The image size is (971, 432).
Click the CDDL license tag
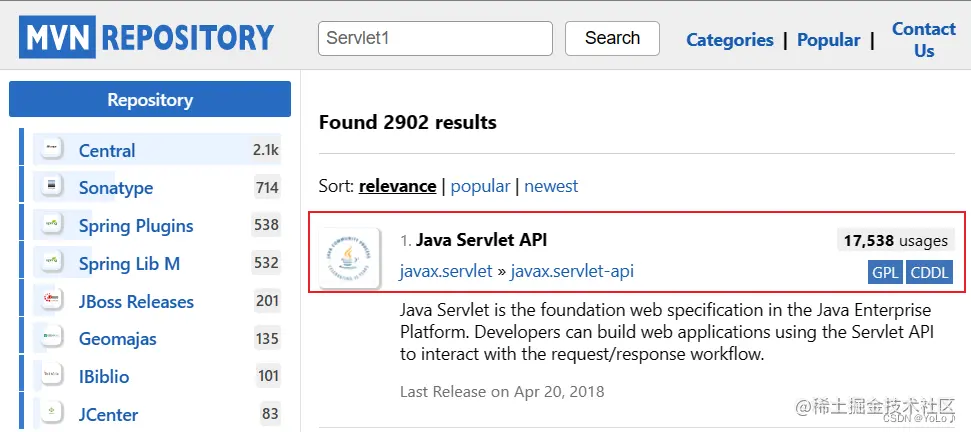coord(929,272)
